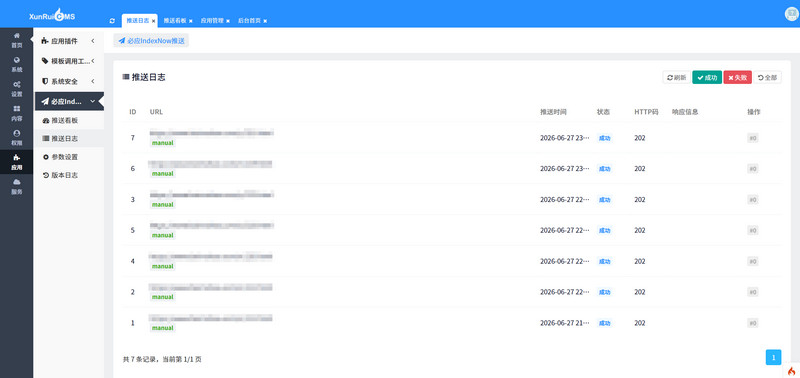Switch to the 后台首页 tab

point(249,20)
